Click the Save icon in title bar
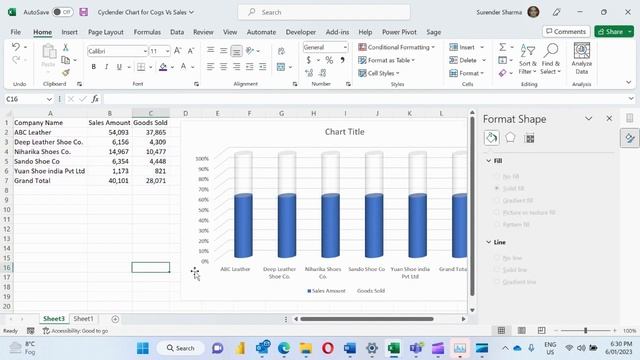 pyautogui.click(x=84, y=12)
